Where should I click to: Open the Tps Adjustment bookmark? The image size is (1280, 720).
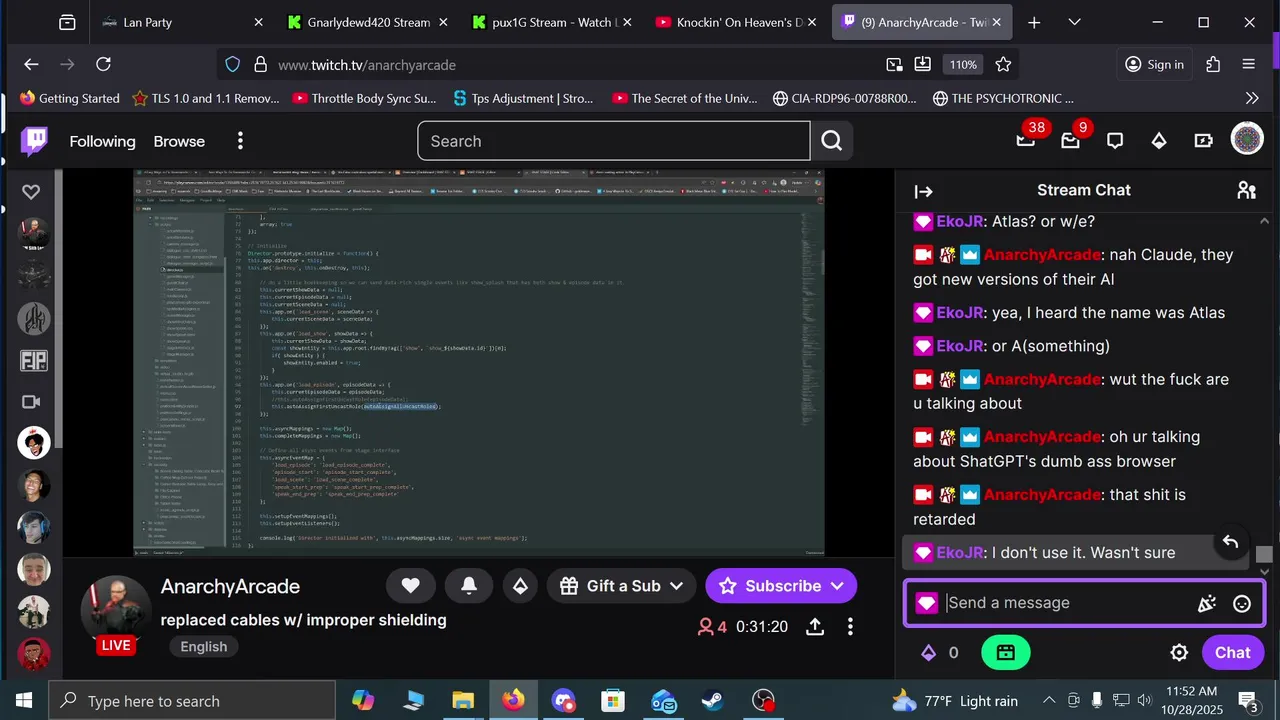tap(523, 98)
